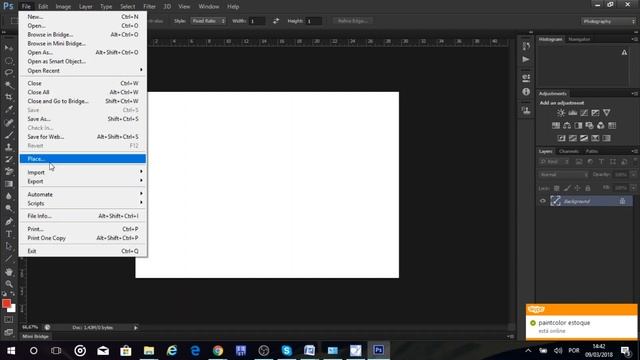
Task: Switch to the Channels tab
Action: click(569, 151)
